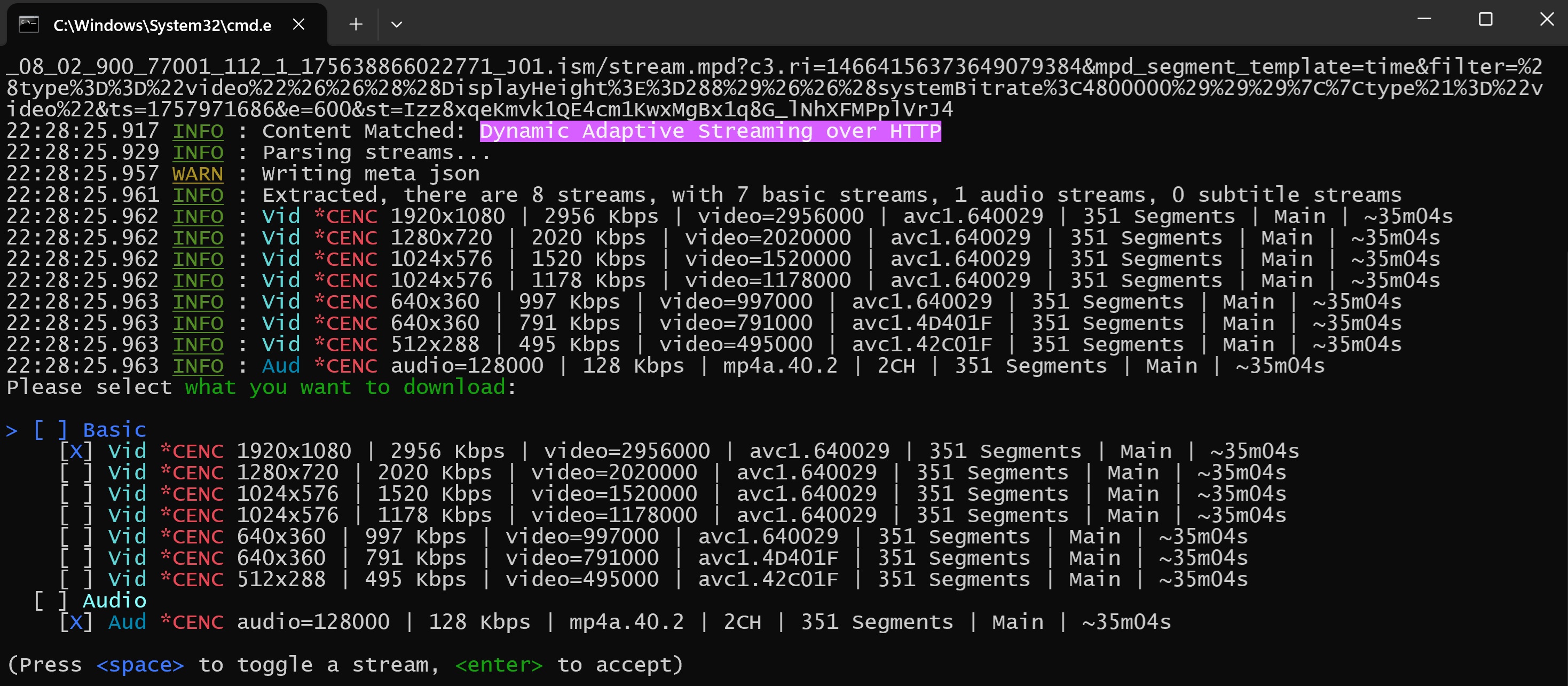
Task: Minimize the terminal window
Action: coord(1424,19)
